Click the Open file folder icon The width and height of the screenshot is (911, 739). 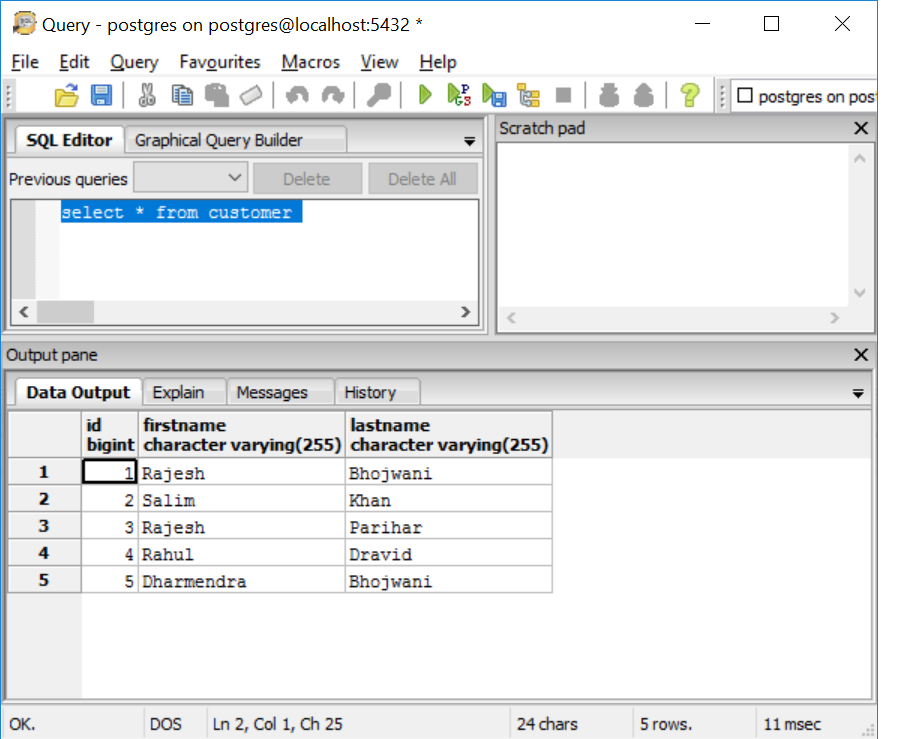(x=66, y=95)
